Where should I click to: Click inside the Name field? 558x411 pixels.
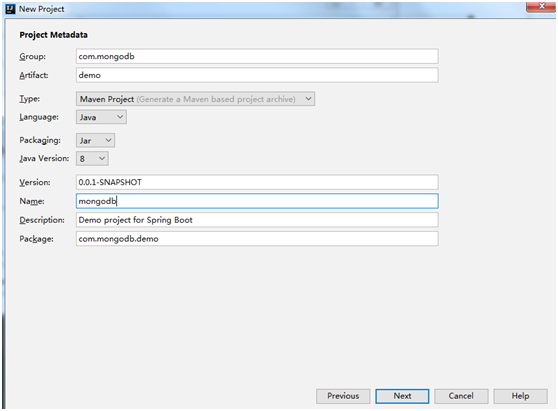tap(257, 201)
